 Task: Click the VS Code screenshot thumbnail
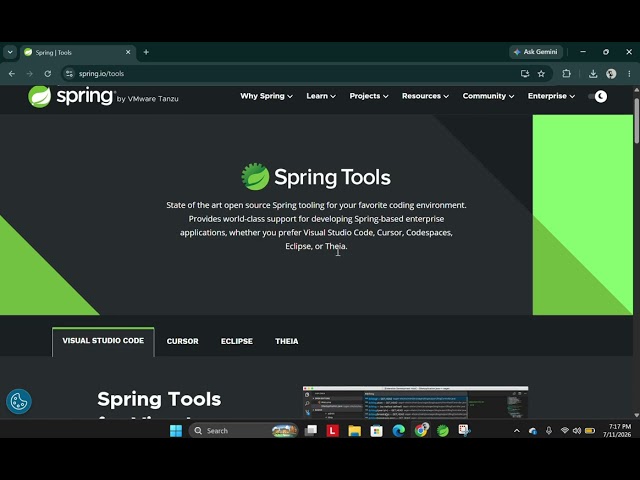[x=415, y=402]
